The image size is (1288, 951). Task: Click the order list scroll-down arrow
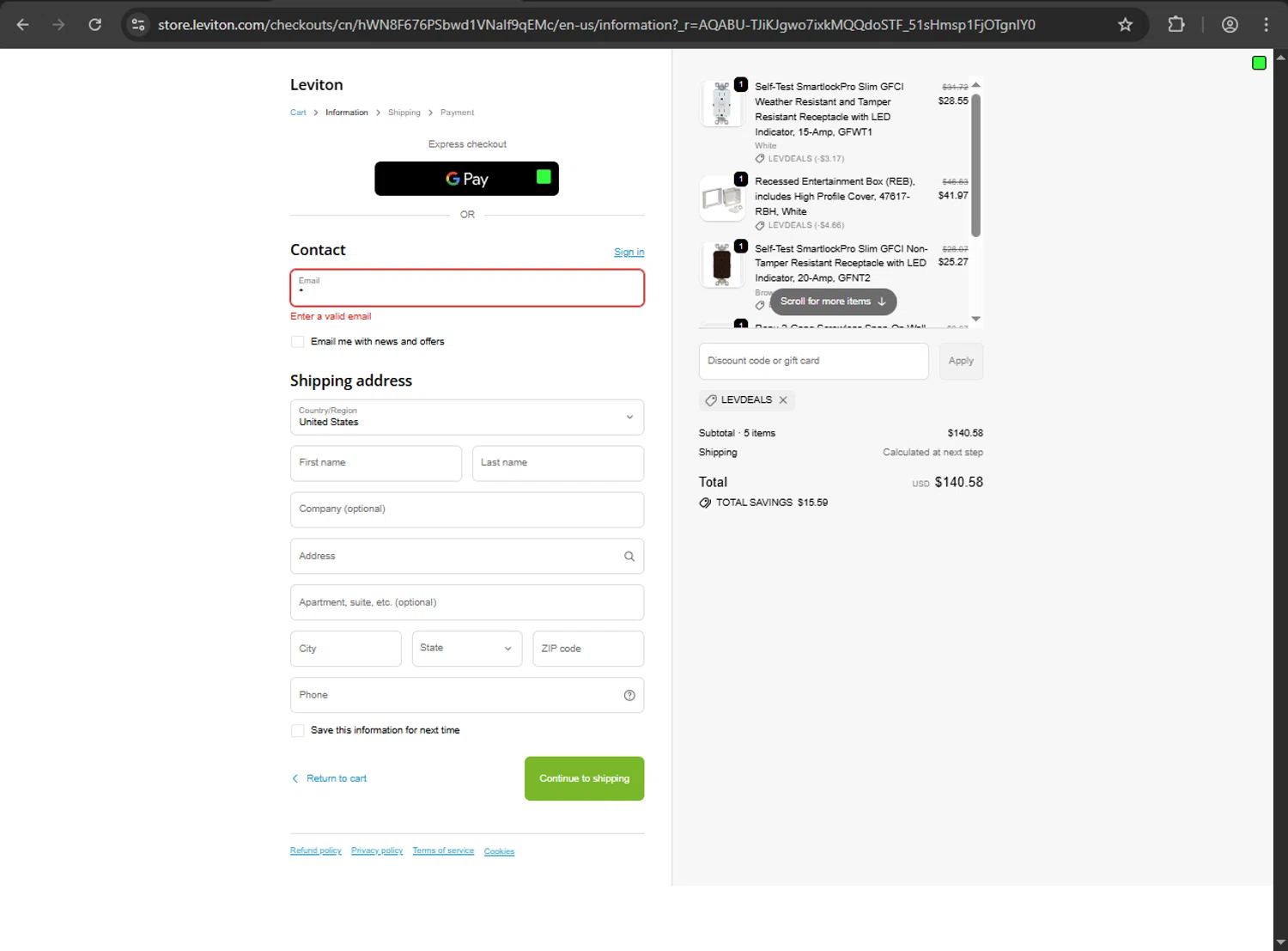pos(975,319)
